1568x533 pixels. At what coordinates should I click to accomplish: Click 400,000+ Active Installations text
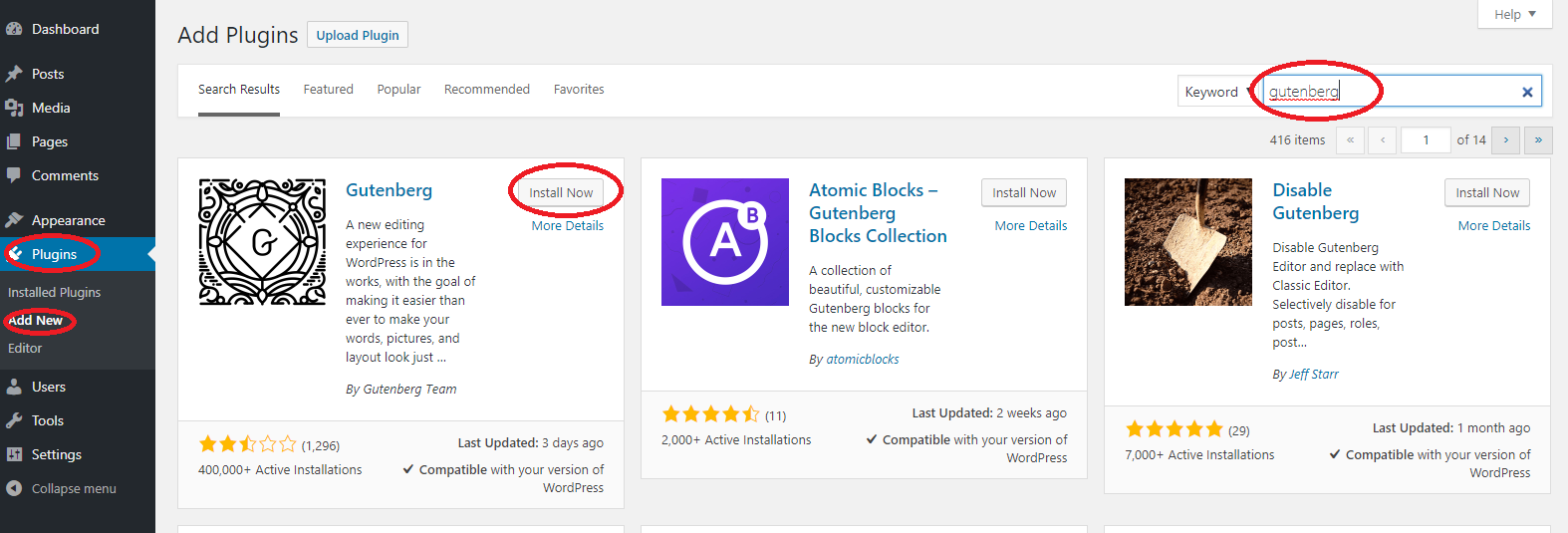(x=280, y=470)
